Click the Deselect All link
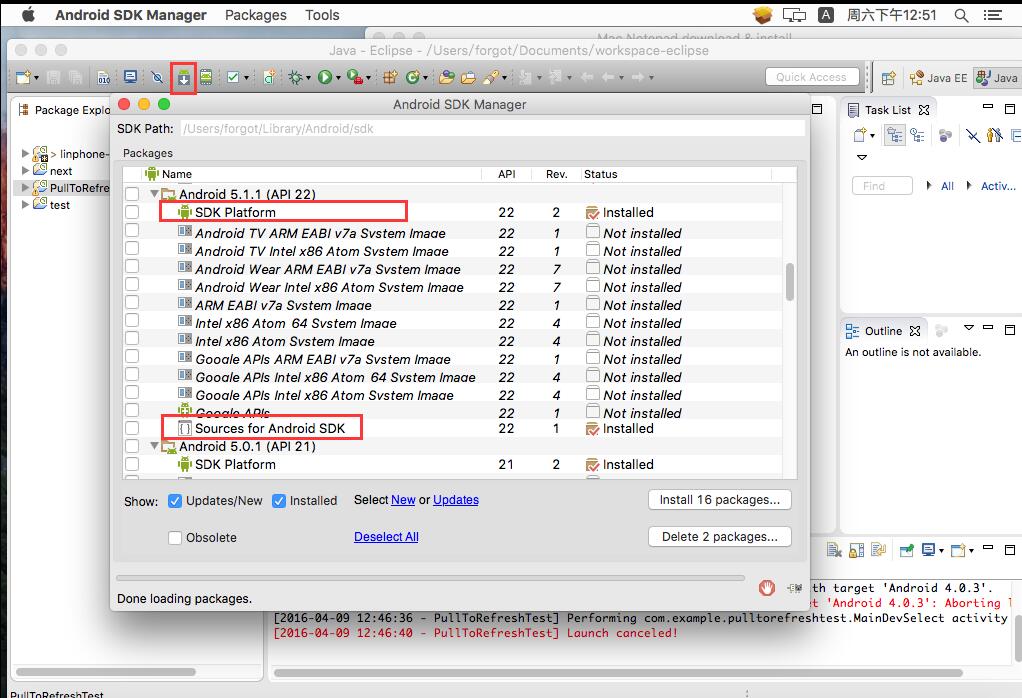The width and height of the screenshot is (1022, 698). (386, 536)
